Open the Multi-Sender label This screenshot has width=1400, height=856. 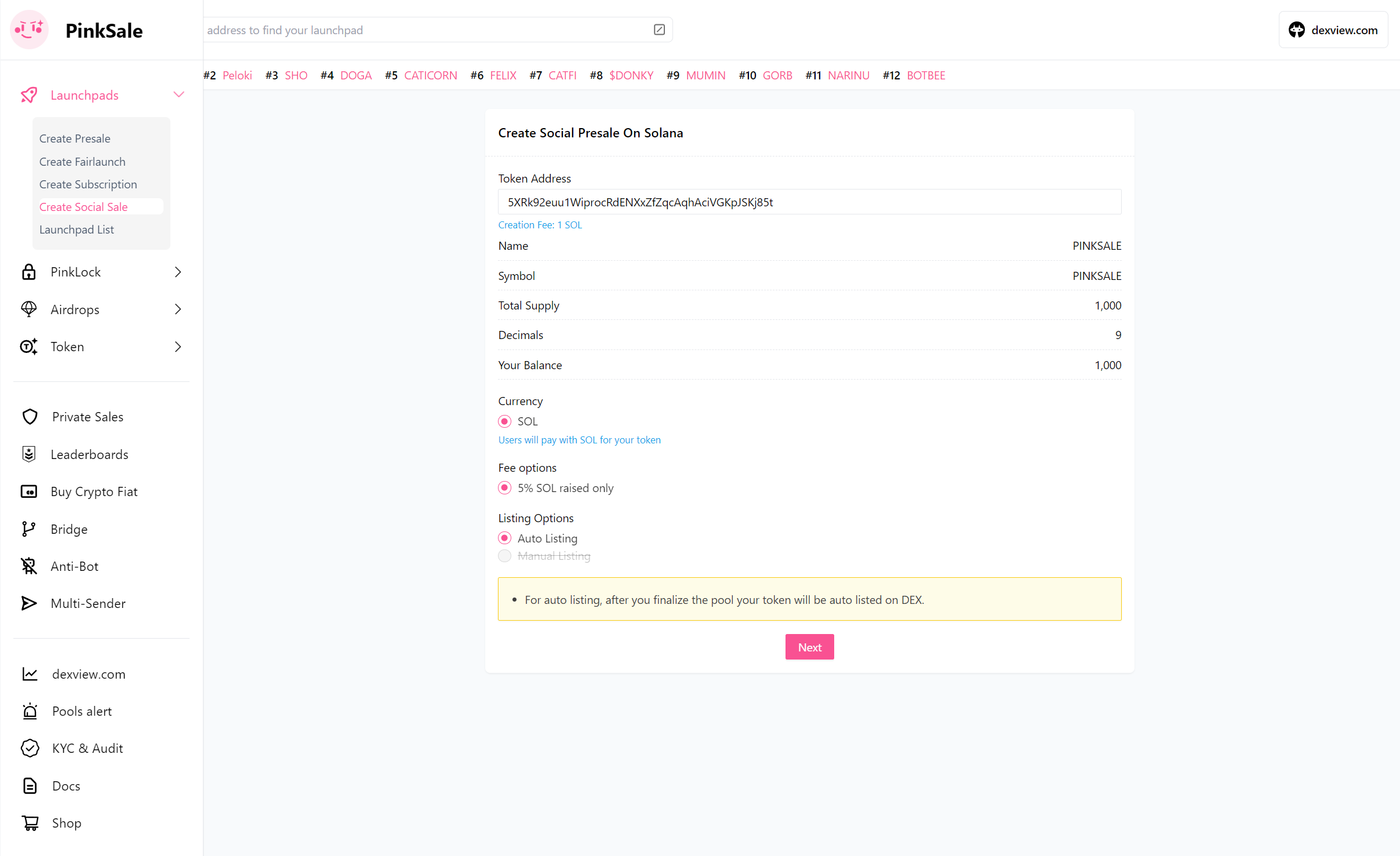[x=88, y=603]
